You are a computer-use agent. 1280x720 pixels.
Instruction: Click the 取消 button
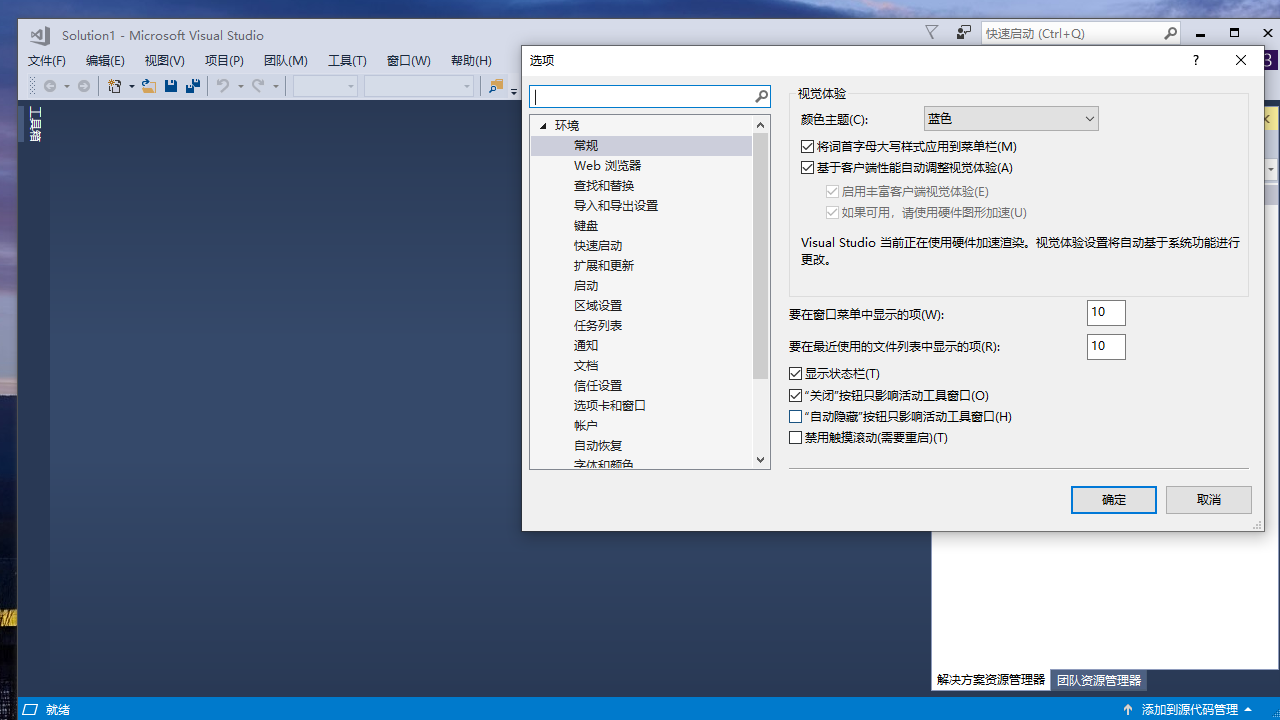1208,499
